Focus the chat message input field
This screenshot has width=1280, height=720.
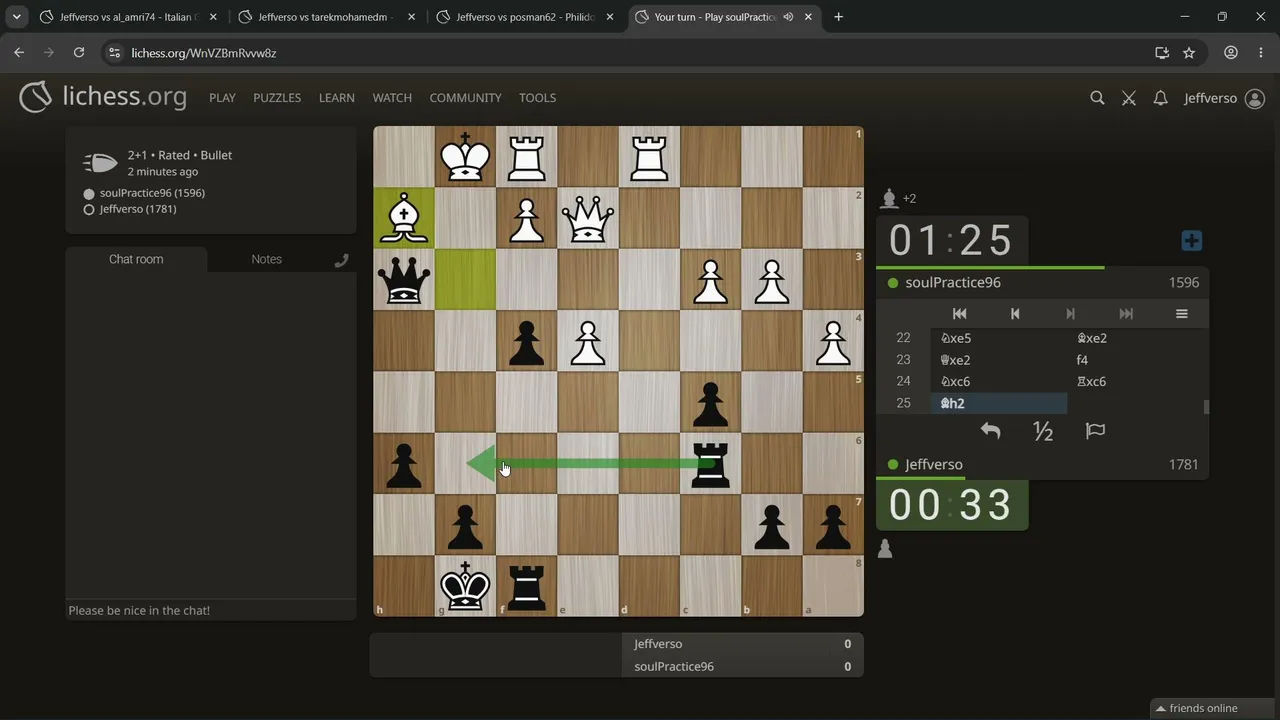(x=210, y=610)
